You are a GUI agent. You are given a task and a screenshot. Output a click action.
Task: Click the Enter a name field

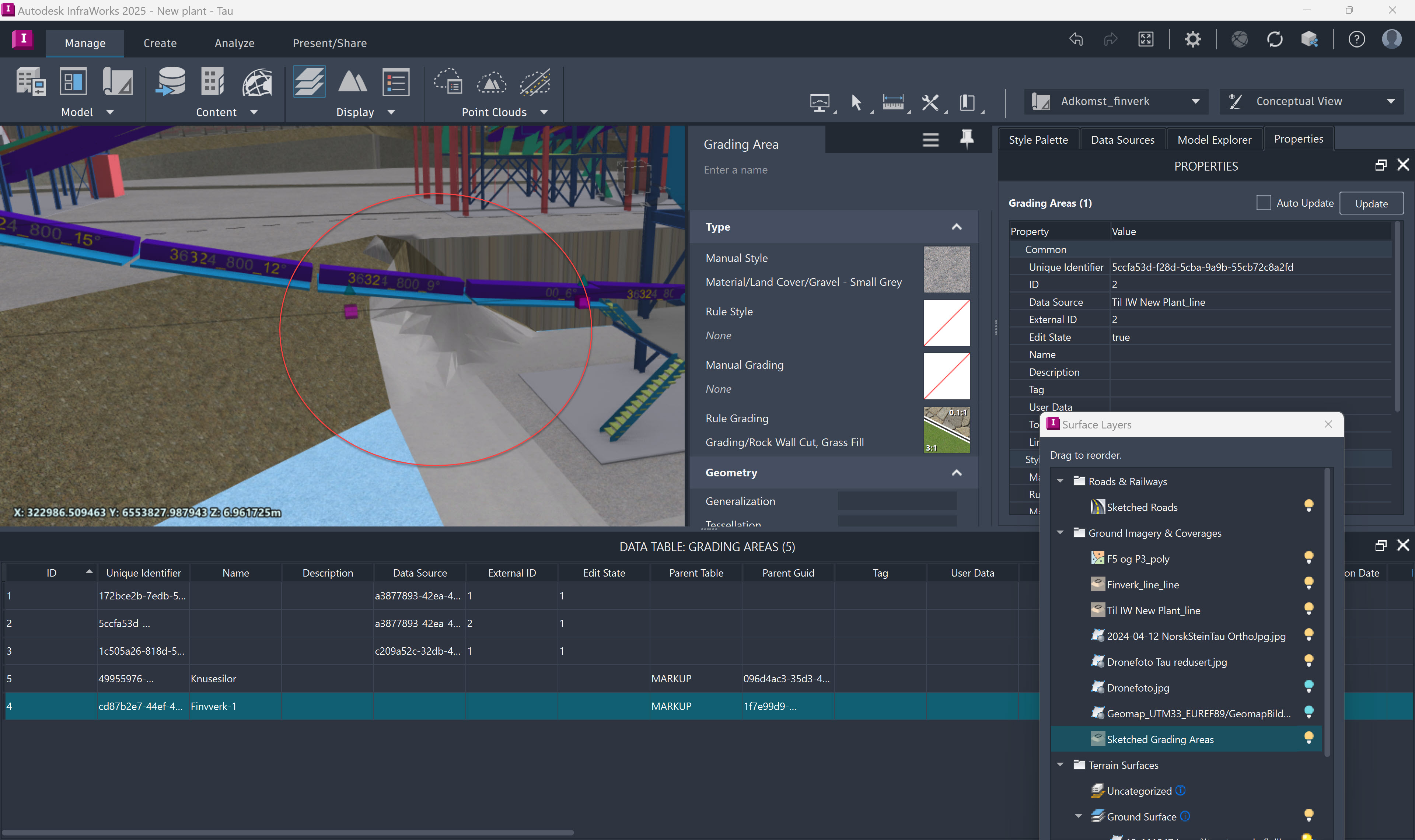coord(792,169)
